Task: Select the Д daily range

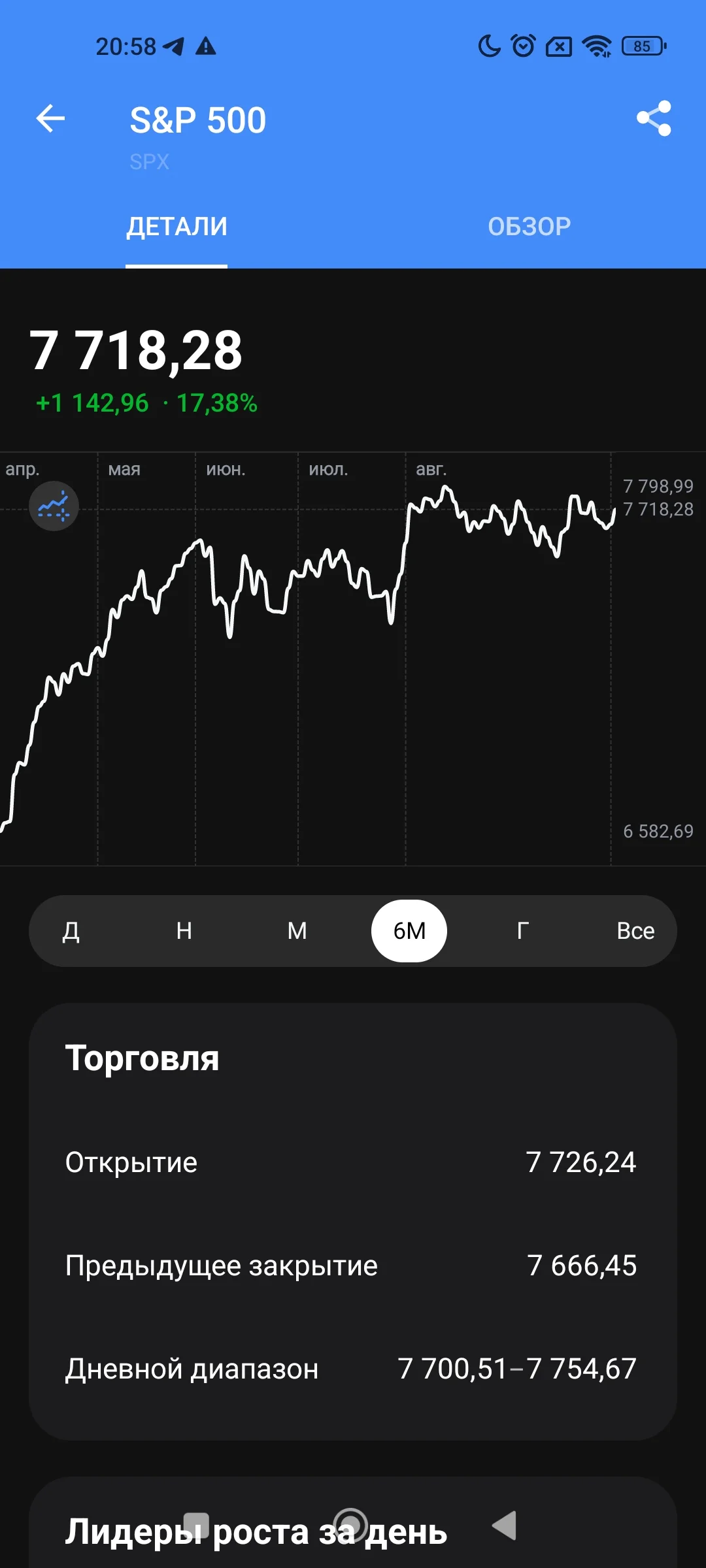Action: (71, 930)
